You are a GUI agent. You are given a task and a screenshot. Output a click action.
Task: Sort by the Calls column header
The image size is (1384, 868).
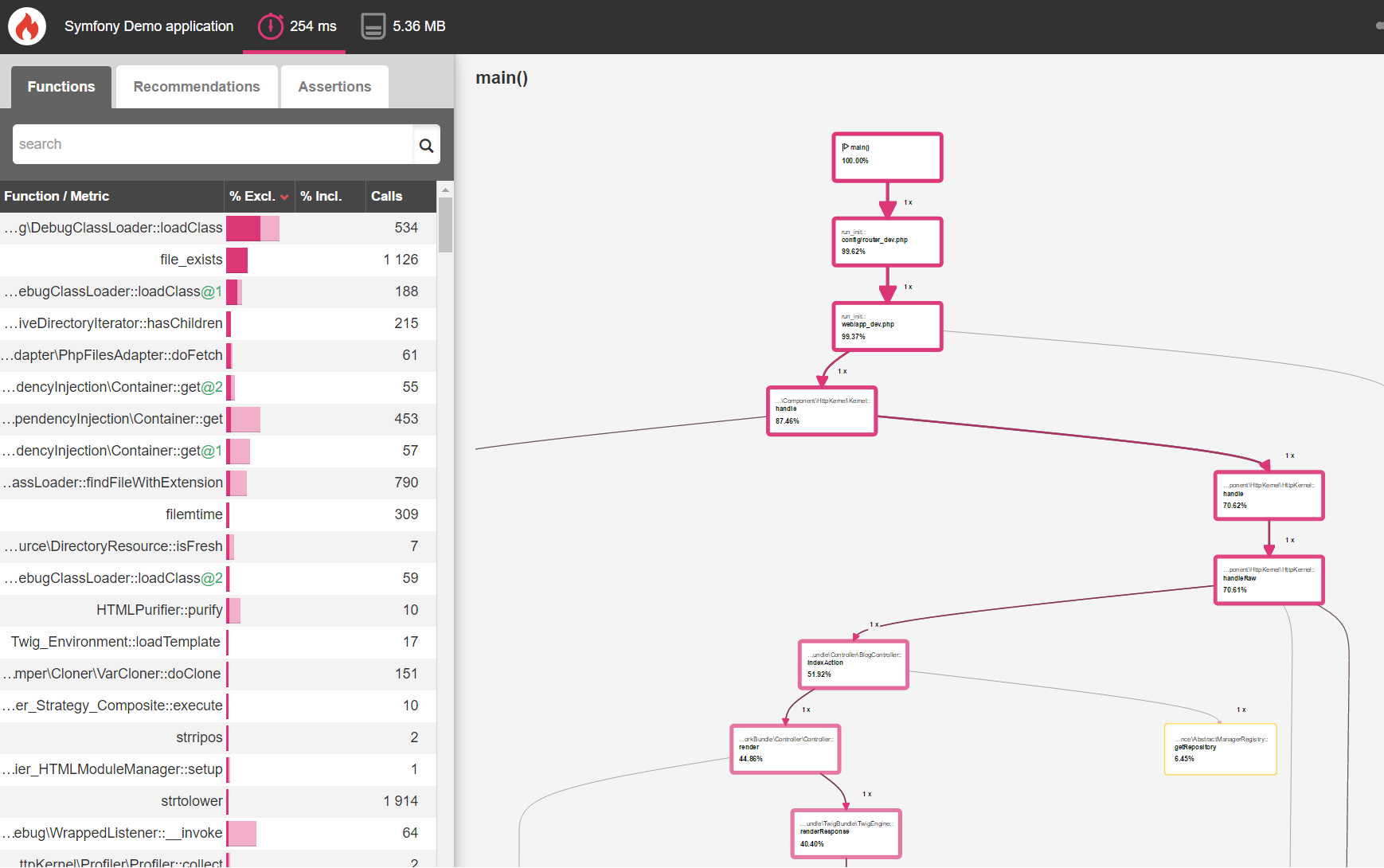point(387,196)
